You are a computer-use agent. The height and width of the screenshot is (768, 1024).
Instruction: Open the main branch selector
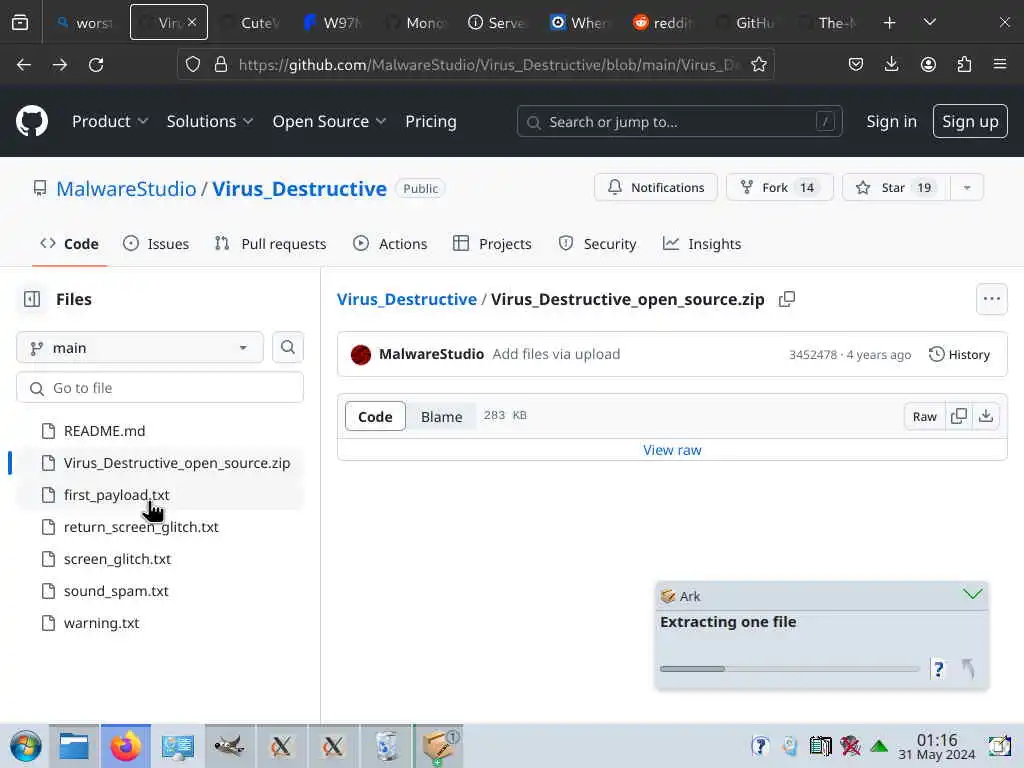click(x=140, y=347)
